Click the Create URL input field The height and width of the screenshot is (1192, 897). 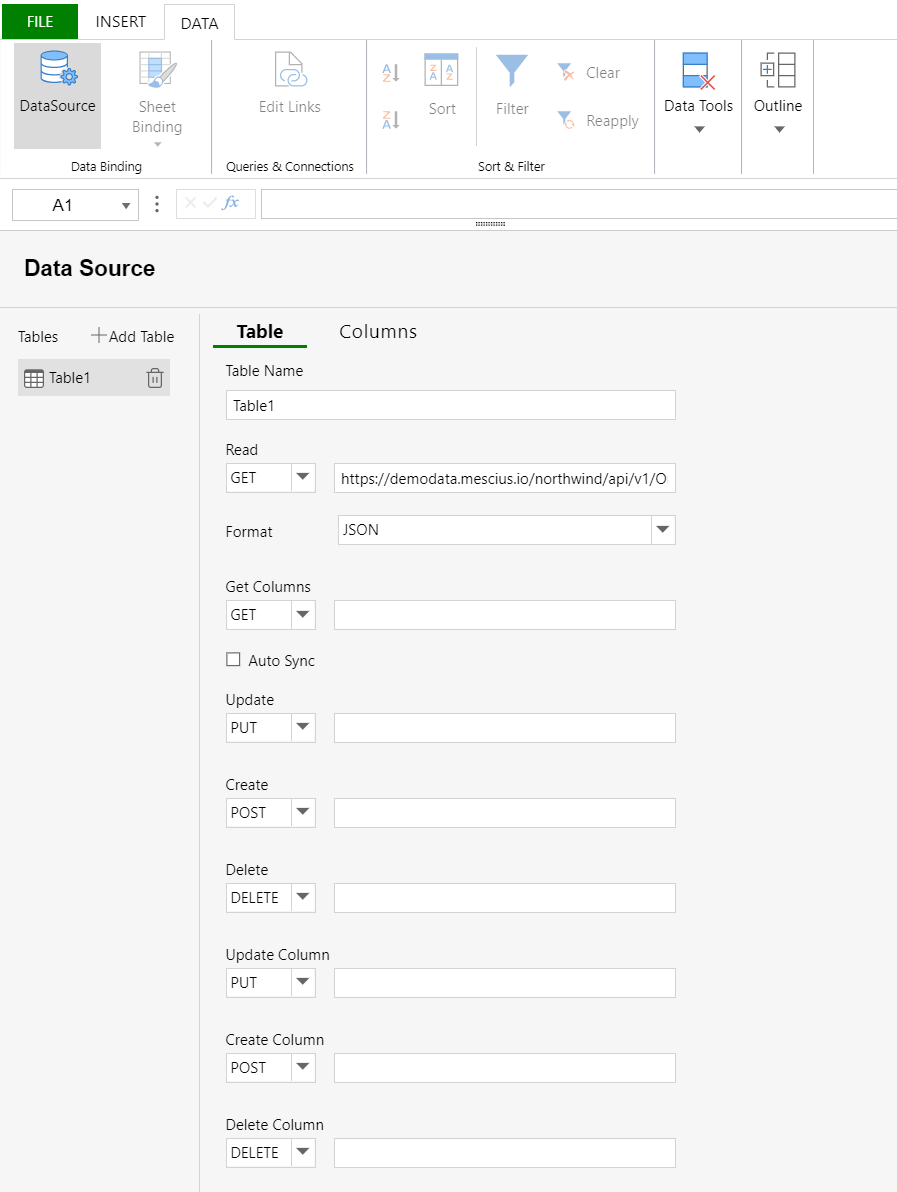click(x=504, y=813)
